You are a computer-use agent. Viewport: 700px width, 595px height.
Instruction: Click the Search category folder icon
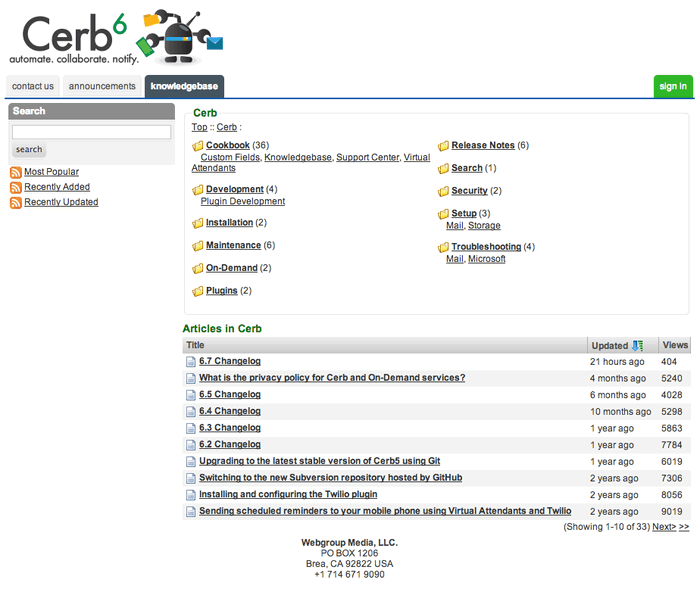tap(443, 168)
